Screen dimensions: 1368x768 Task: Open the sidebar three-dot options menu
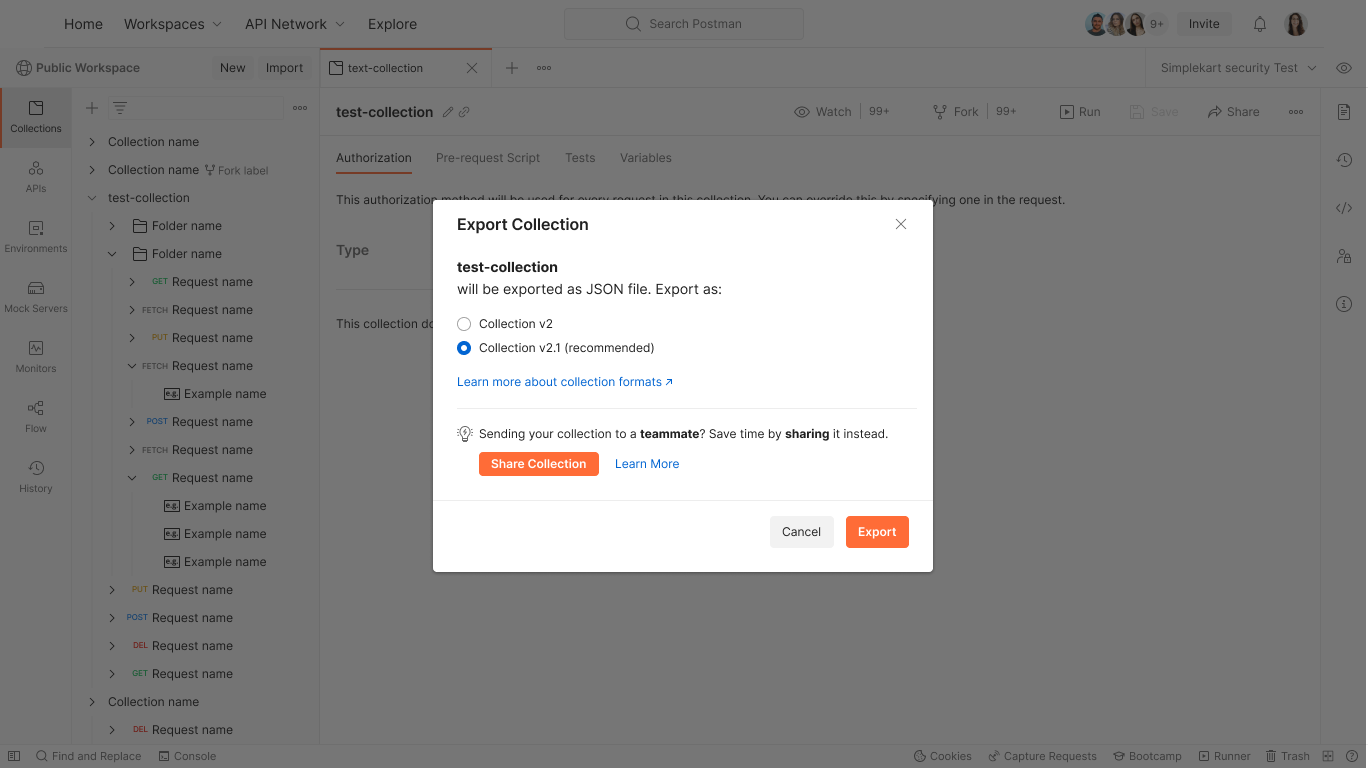coord(300,108)
